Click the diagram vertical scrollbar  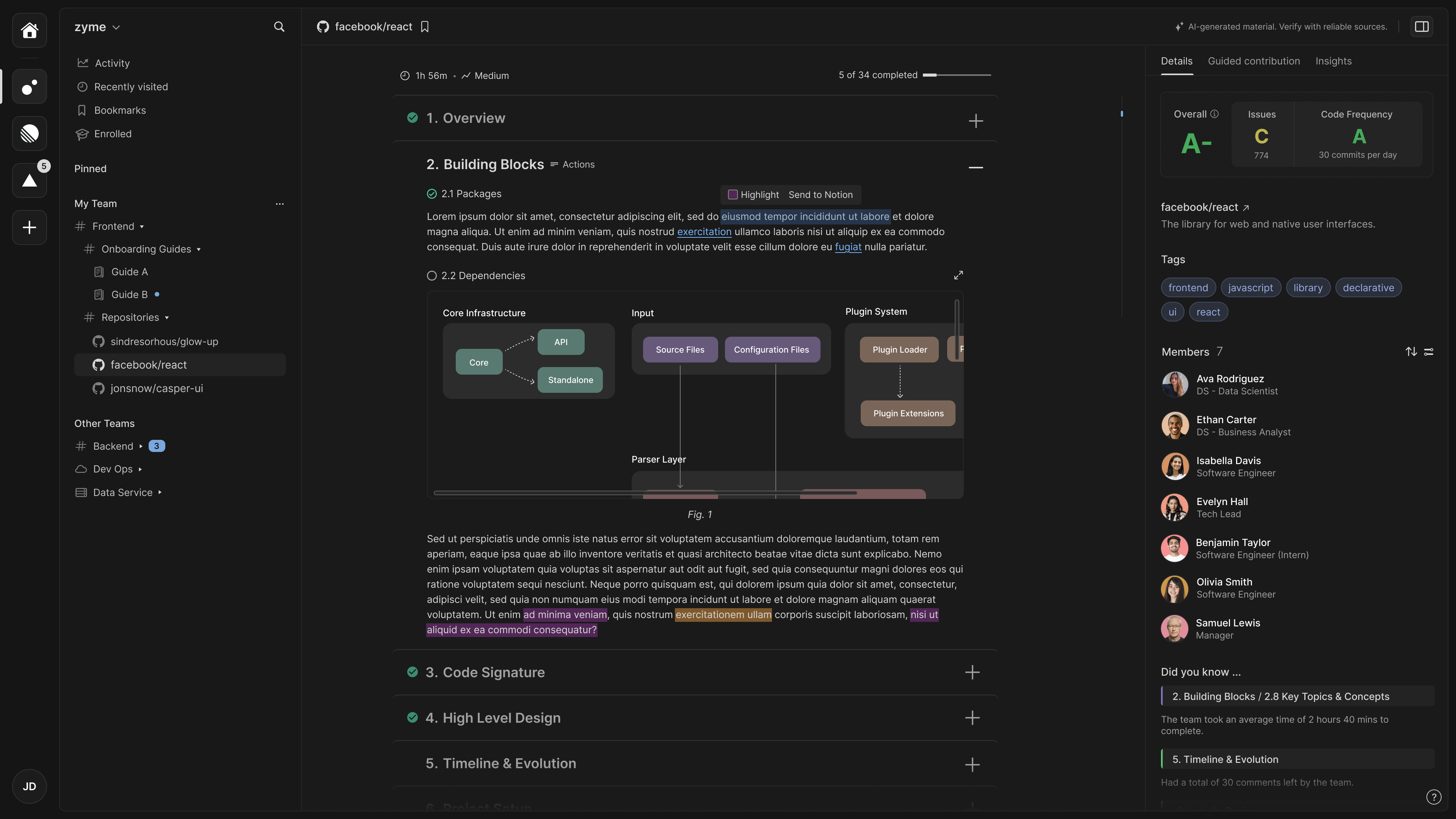pyautogui.click(x=956, y=330)
